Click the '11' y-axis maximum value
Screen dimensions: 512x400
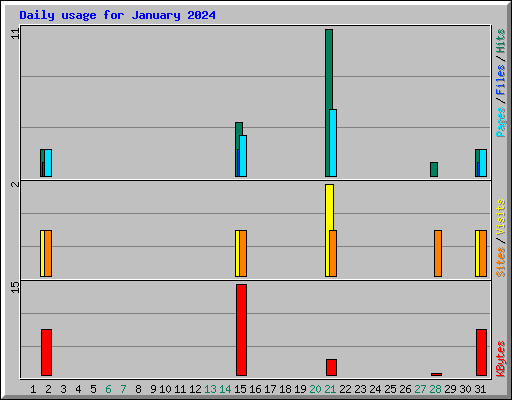(x=15, y=34)
